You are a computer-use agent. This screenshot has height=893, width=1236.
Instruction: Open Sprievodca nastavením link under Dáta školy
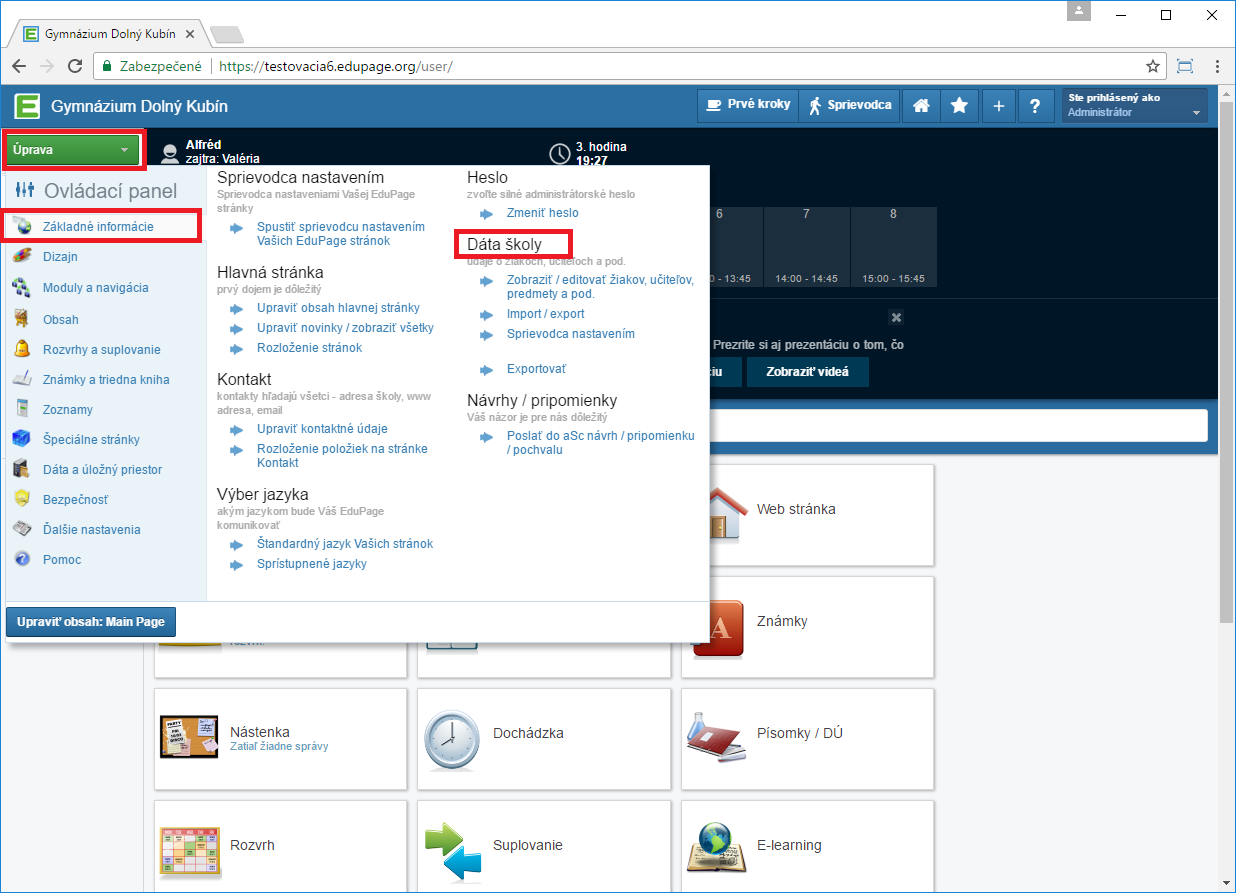571,334
